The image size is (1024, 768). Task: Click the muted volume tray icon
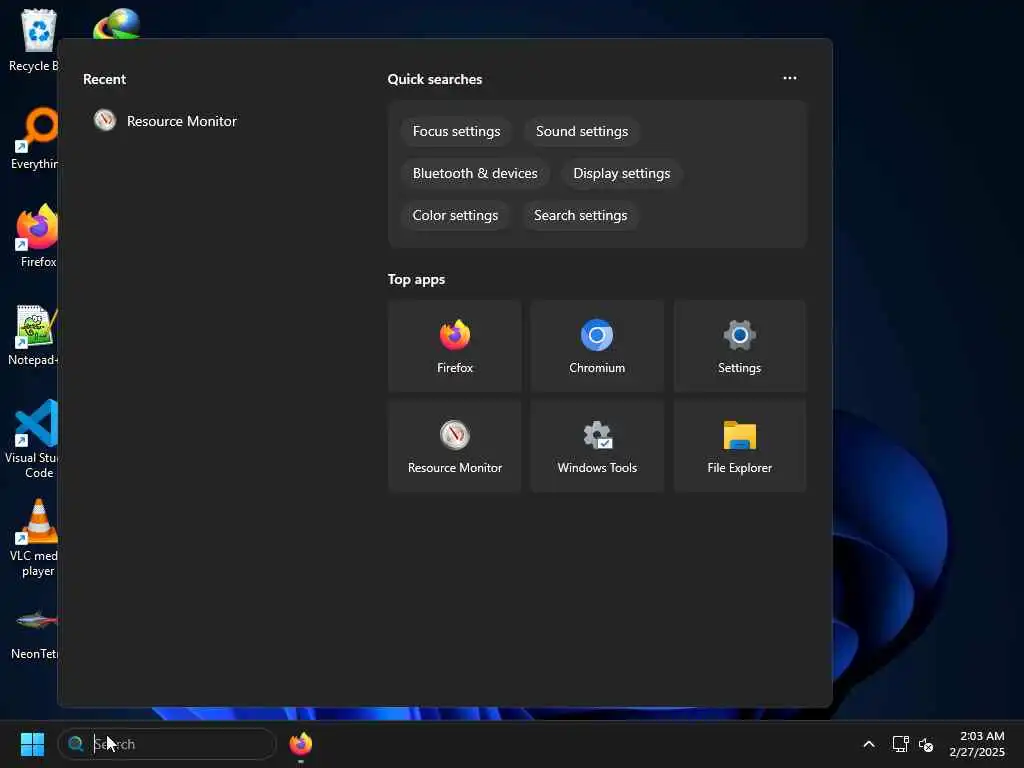925,744
